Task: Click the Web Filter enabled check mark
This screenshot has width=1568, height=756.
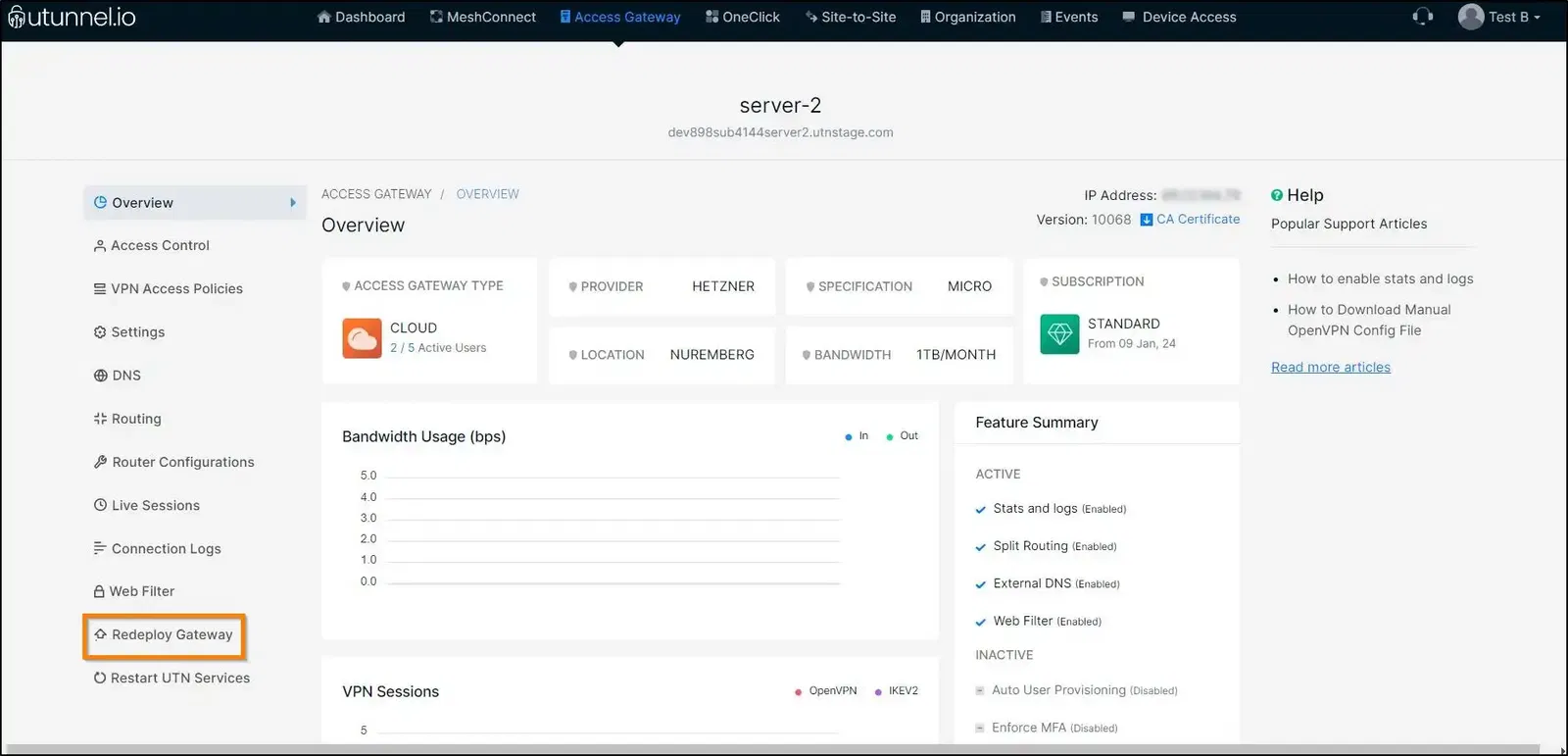Action: pyautogui.click(x=981, y=622)
